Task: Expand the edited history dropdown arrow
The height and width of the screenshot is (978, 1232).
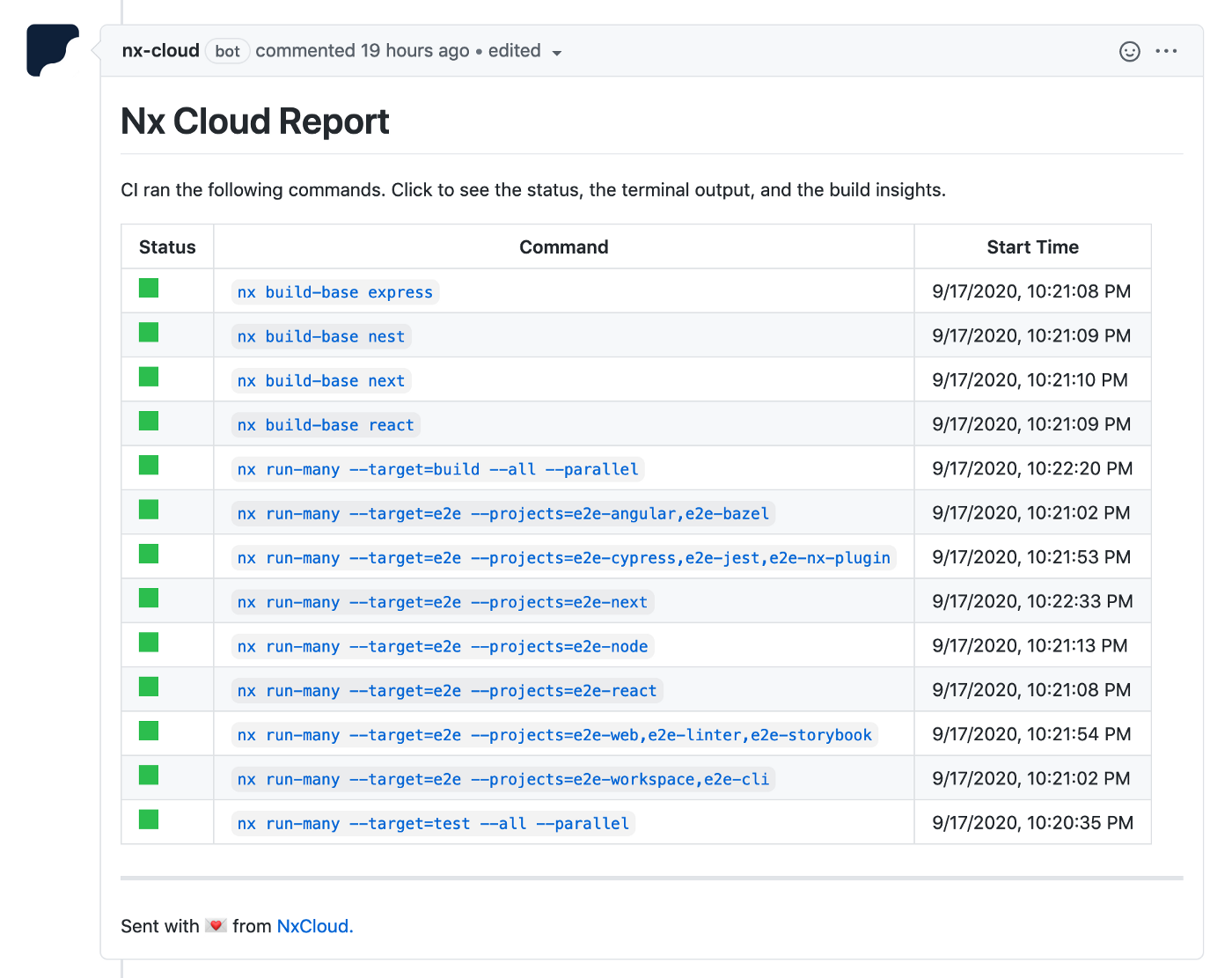Action: point(556,53)
